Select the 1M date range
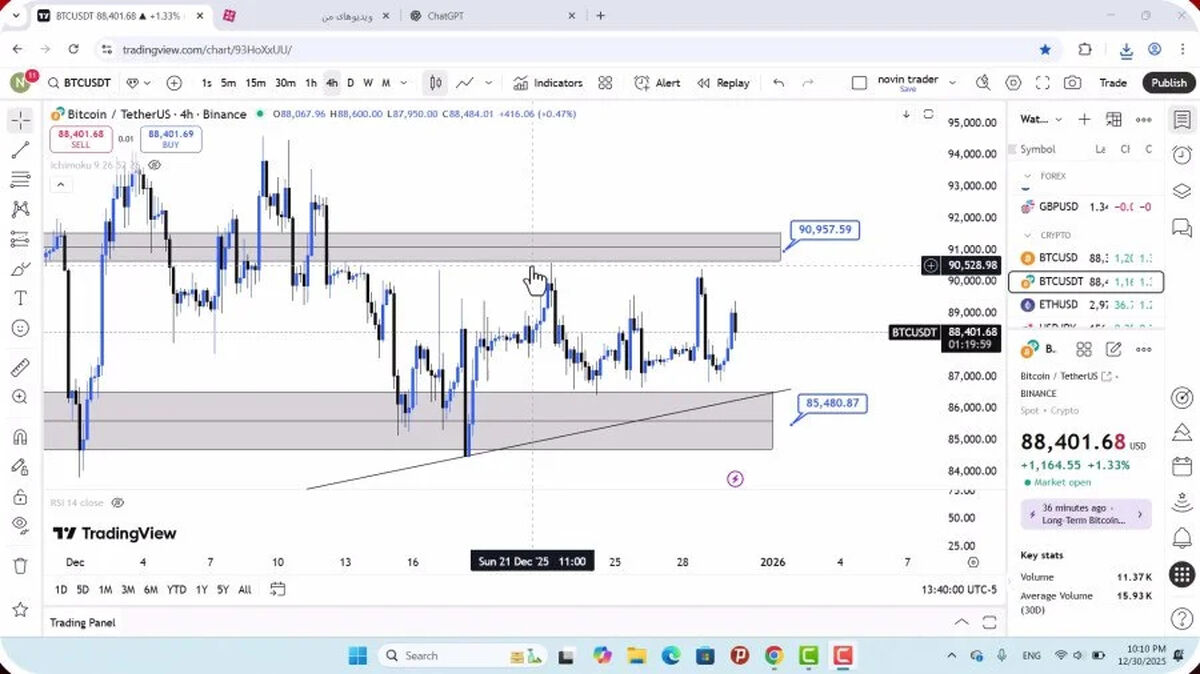1200x674 pixels. (x=105, y=590)
